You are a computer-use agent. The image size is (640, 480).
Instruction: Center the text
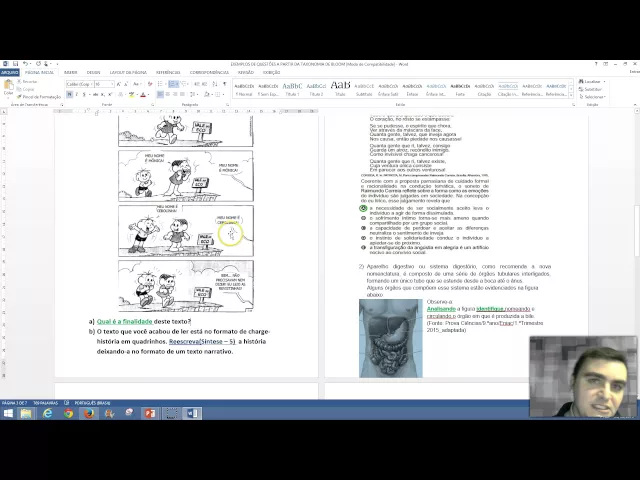click(x=168, y=94)
